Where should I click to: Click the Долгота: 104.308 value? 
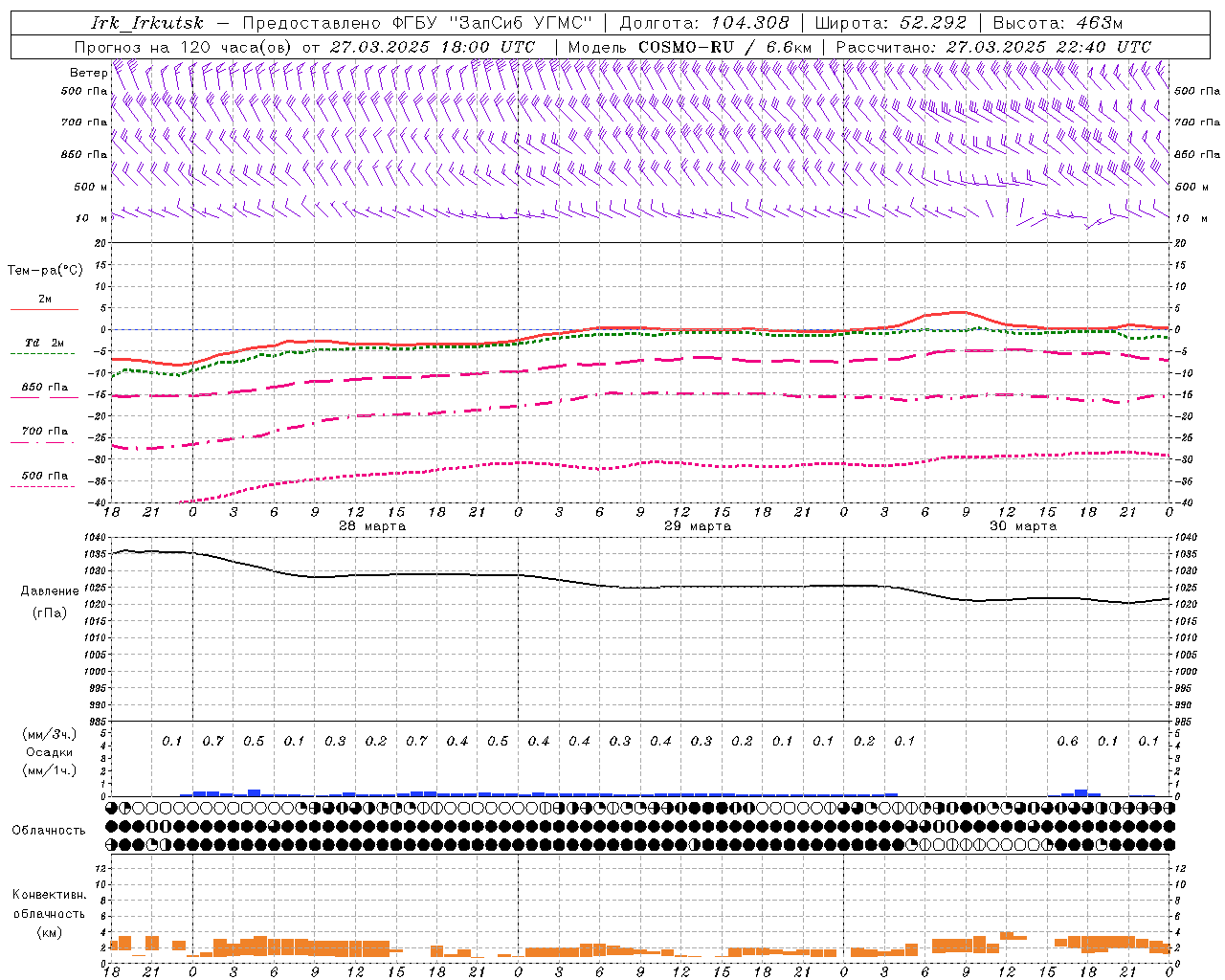(704, 23)
